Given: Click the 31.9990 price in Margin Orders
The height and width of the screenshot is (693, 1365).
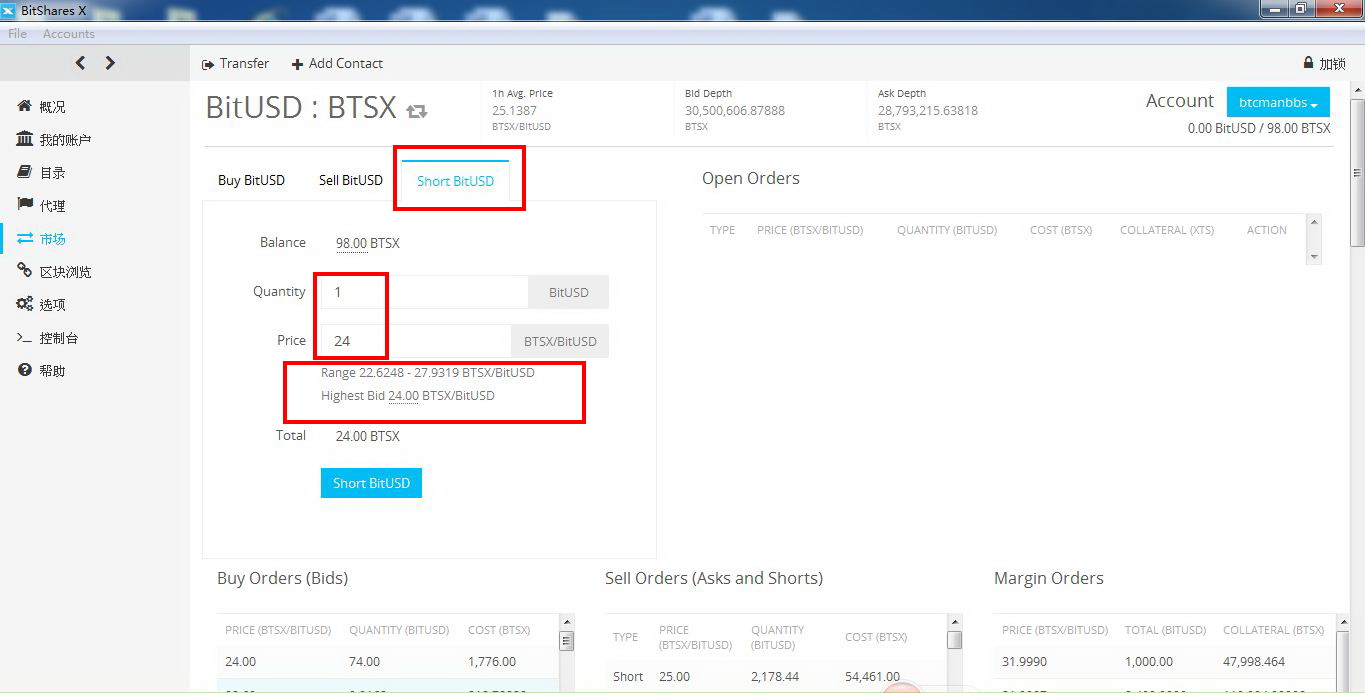Looking at the screenshot, I should tap(1024, 661).
